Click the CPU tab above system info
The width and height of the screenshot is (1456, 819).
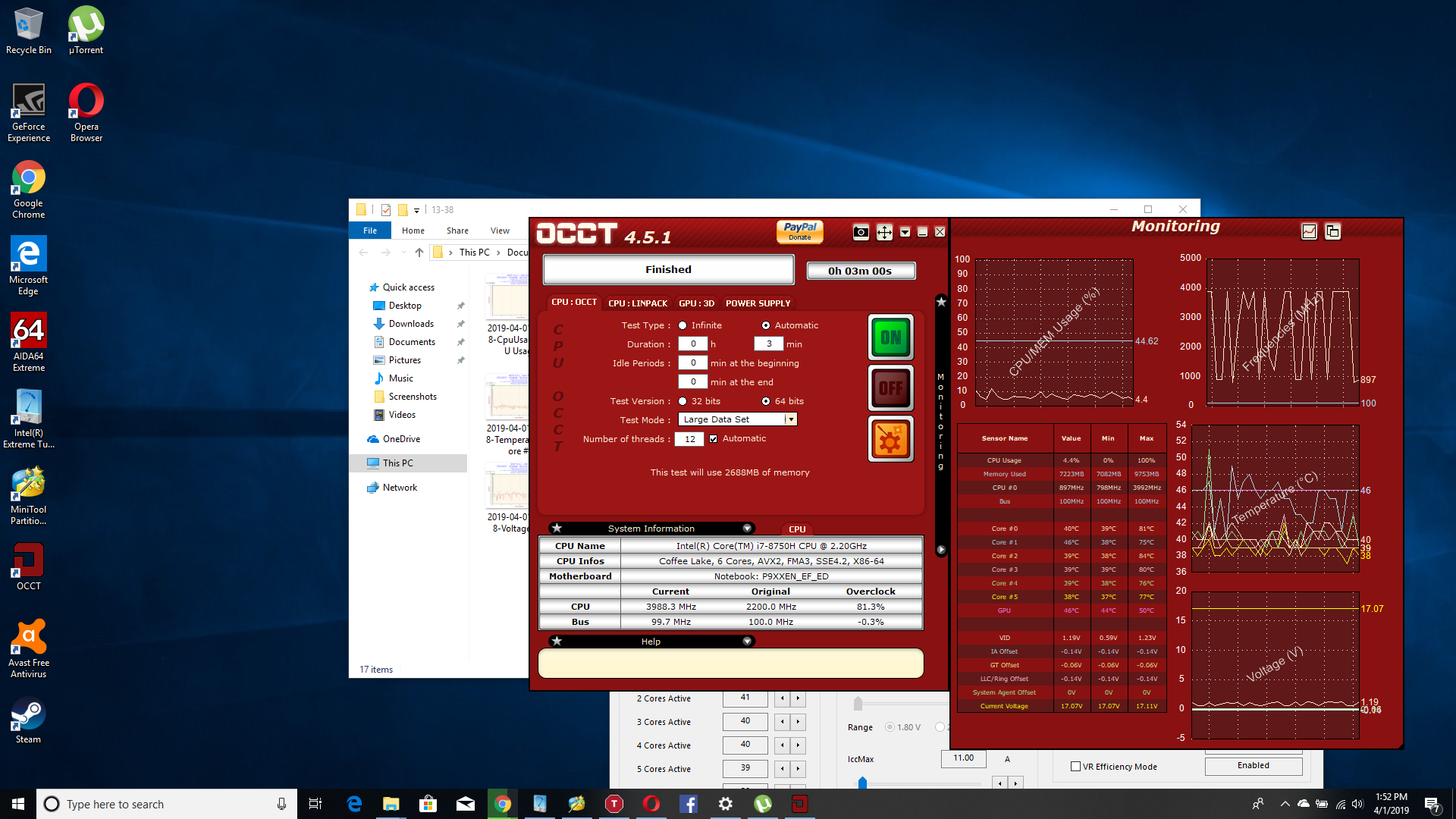(797, 529)
